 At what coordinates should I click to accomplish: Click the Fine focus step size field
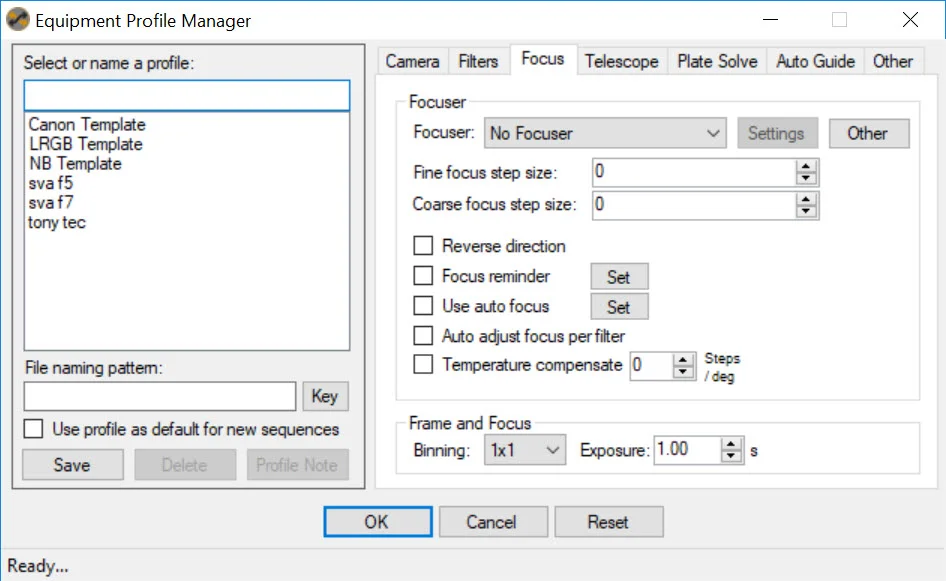[694, 173]
